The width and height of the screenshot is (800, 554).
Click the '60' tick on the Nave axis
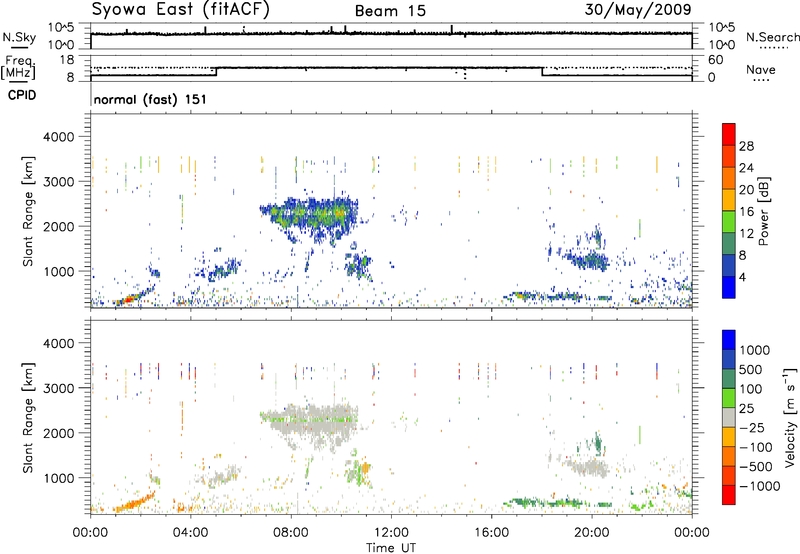coord(715,60)
